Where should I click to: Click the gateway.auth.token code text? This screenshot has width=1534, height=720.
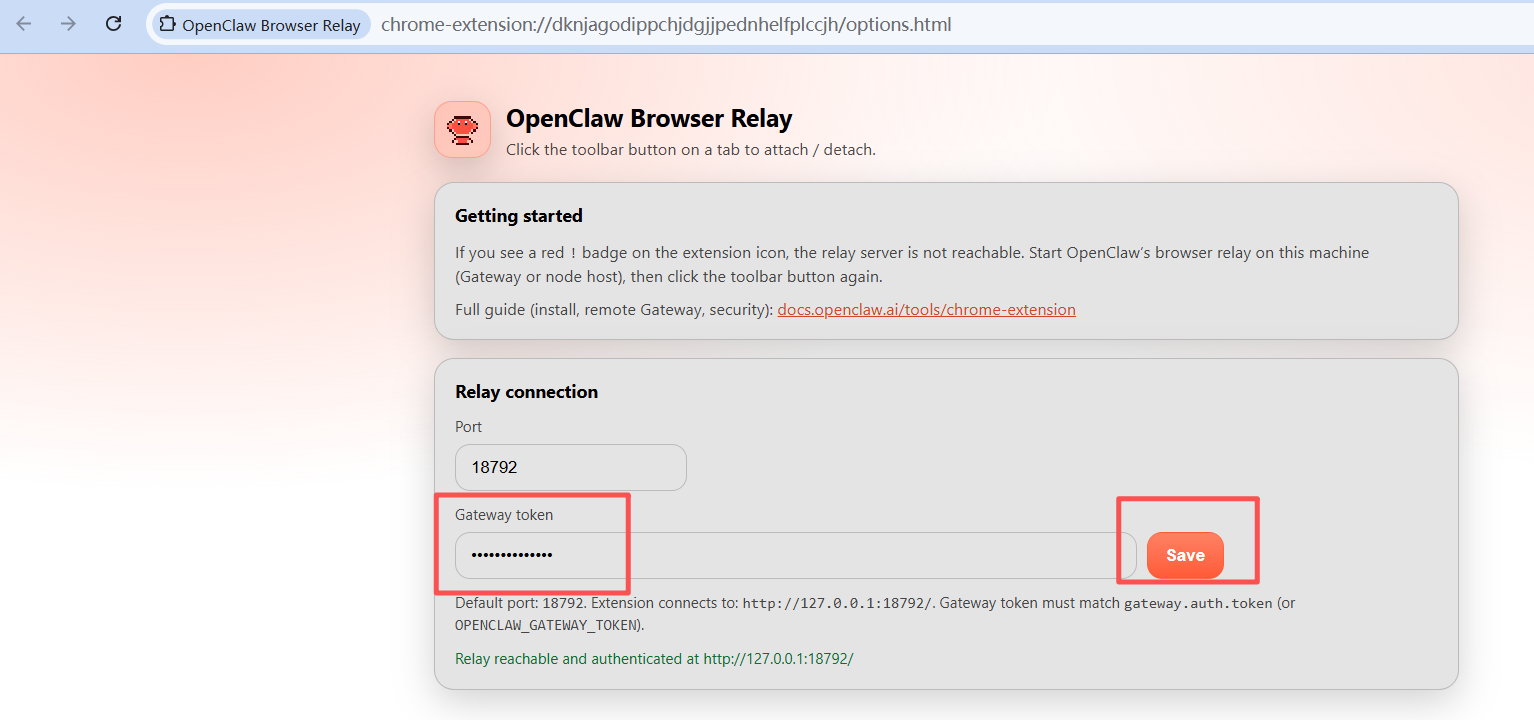[x=1198, y=604]
